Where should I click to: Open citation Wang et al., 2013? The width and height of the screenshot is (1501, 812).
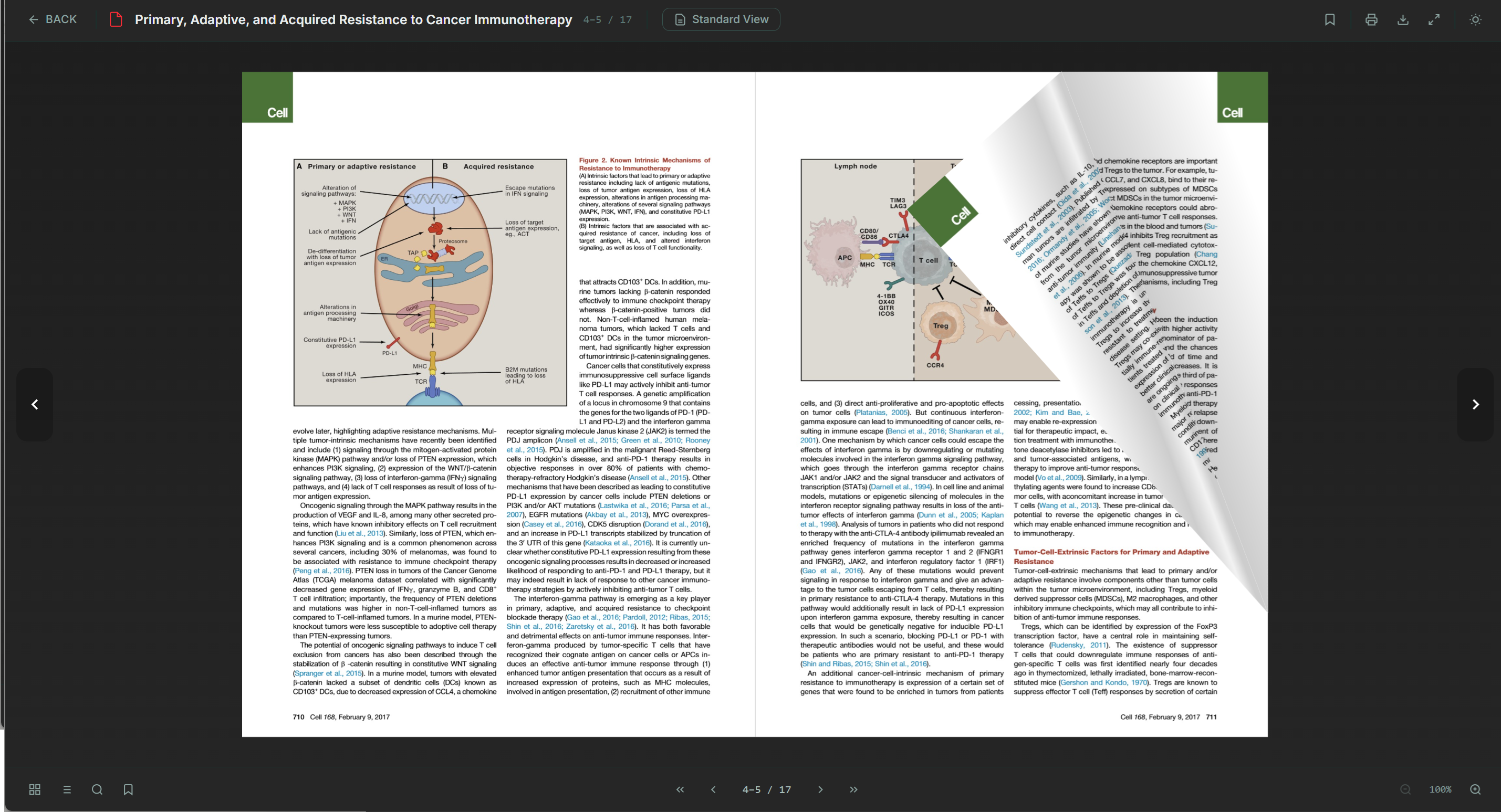[x=1068, y=505]
